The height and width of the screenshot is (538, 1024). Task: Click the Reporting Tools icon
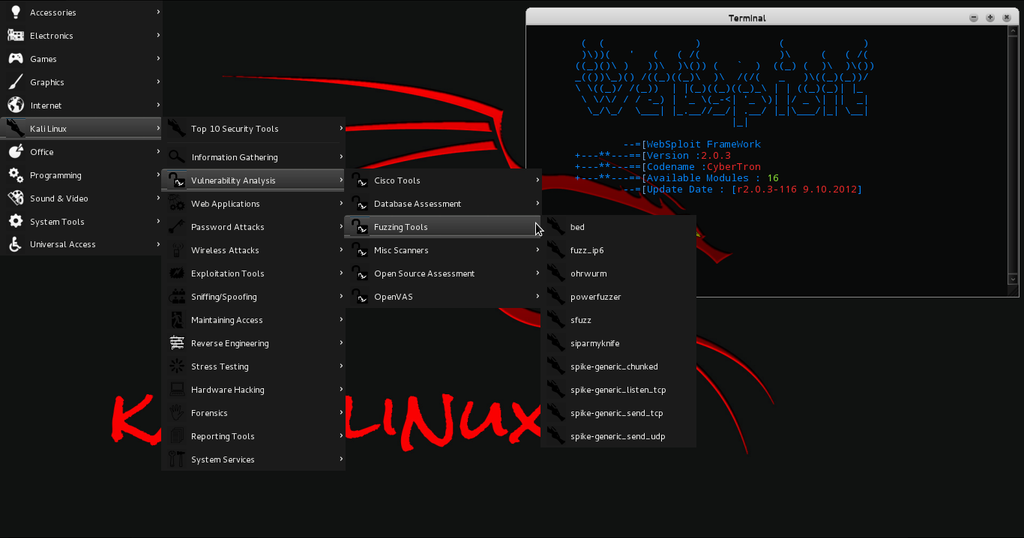[x=176, y=436]
